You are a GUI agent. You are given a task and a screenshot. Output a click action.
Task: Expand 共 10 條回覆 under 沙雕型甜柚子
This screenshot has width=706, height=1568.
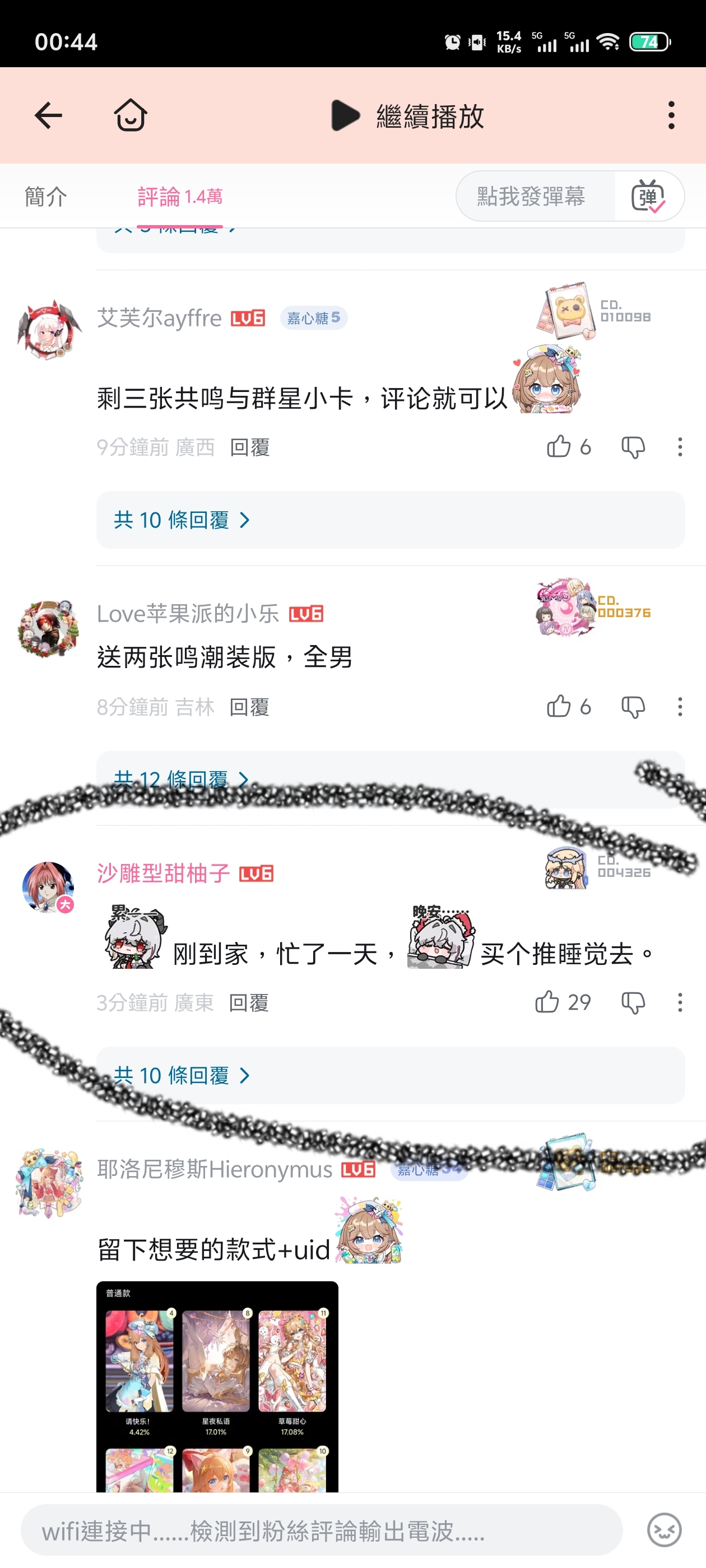click(391, 1076)
